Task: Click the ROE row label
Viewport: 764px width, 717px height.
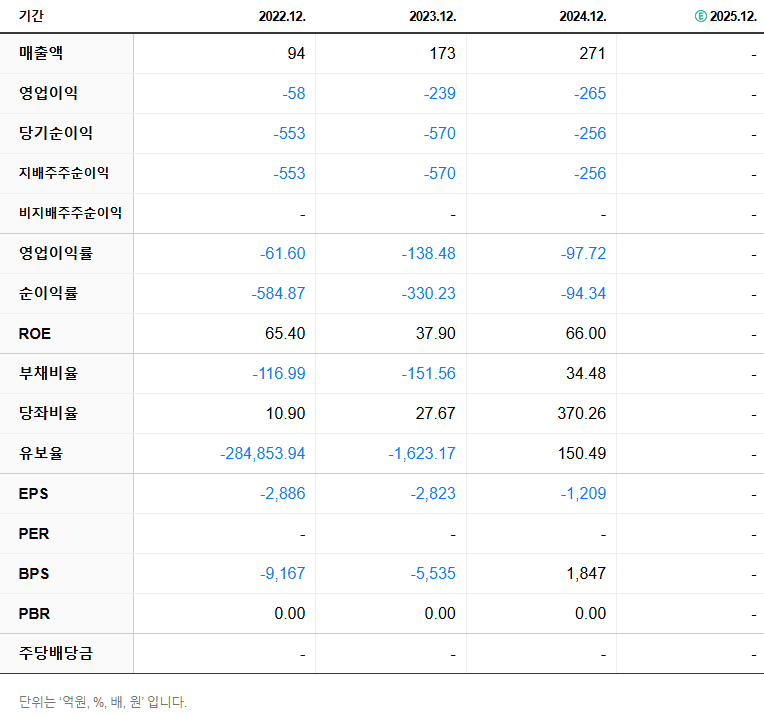Action: (35, 334)
